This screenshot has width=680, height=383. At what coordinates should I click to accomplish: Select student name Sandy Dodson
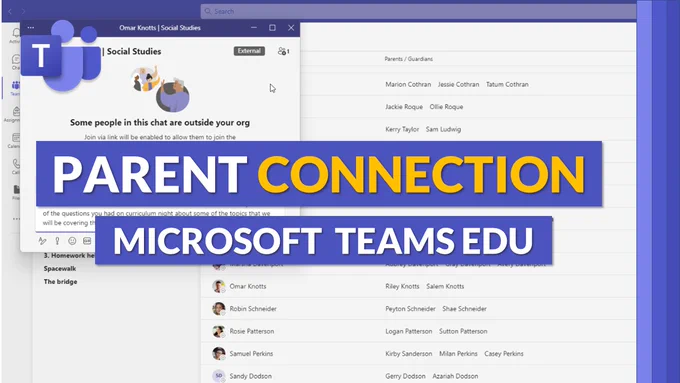pos(251,376)
